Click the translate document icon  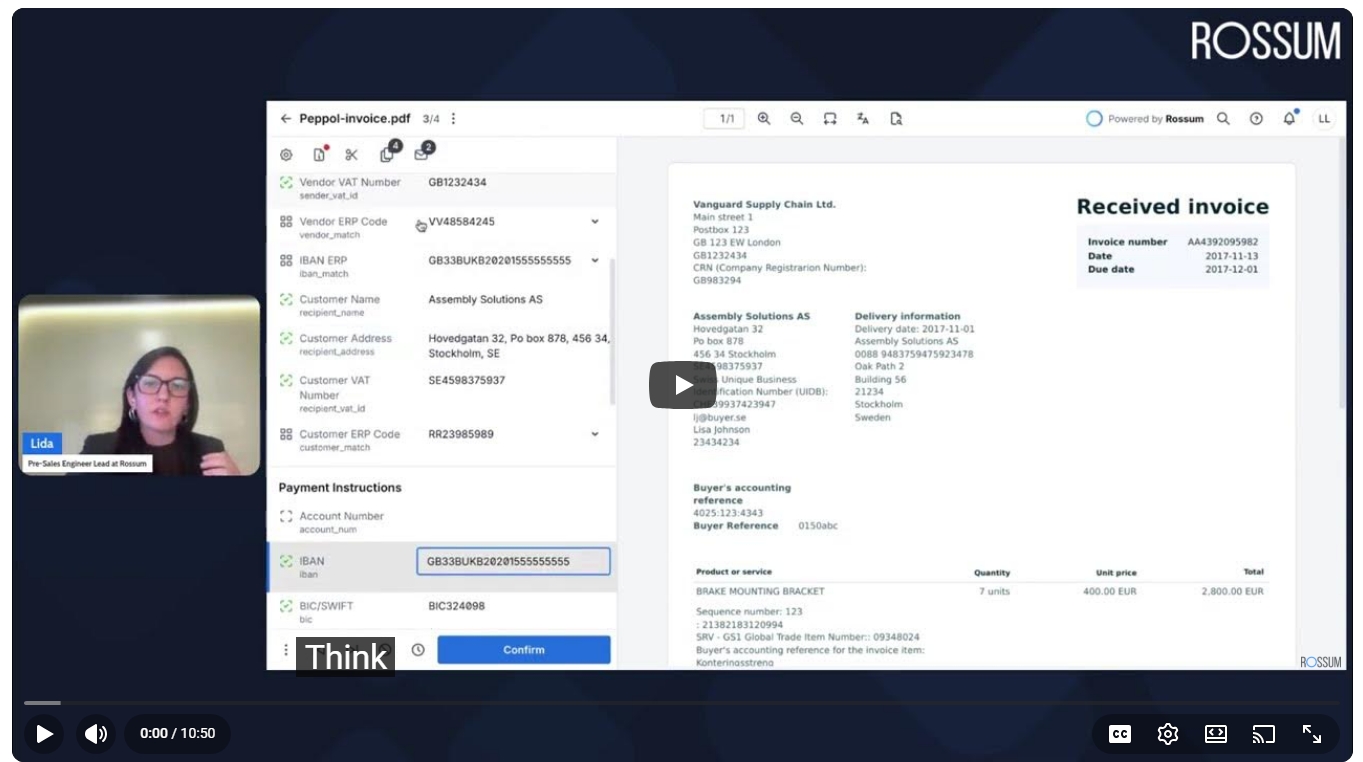(x=863, y=118)
